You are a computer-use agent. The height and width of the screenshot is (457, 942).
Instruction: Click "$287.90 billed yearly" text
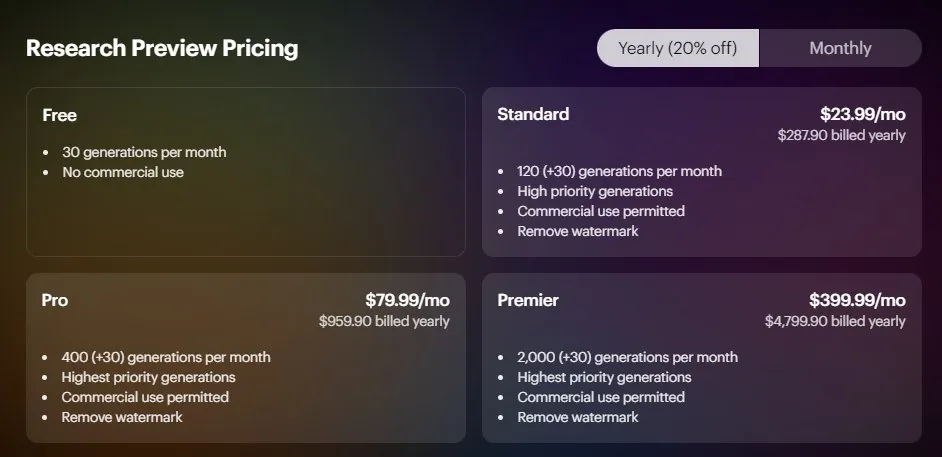point(842,135)
